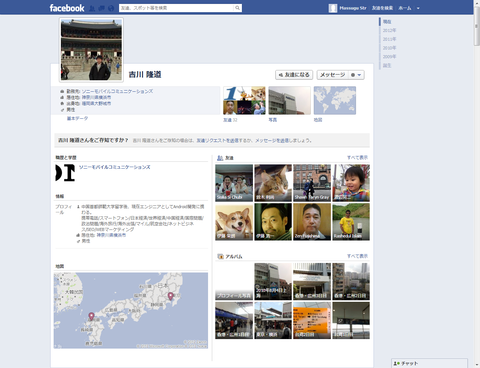Click the Facebook logo
Viewport: 480px width, 368px height.
67,8
